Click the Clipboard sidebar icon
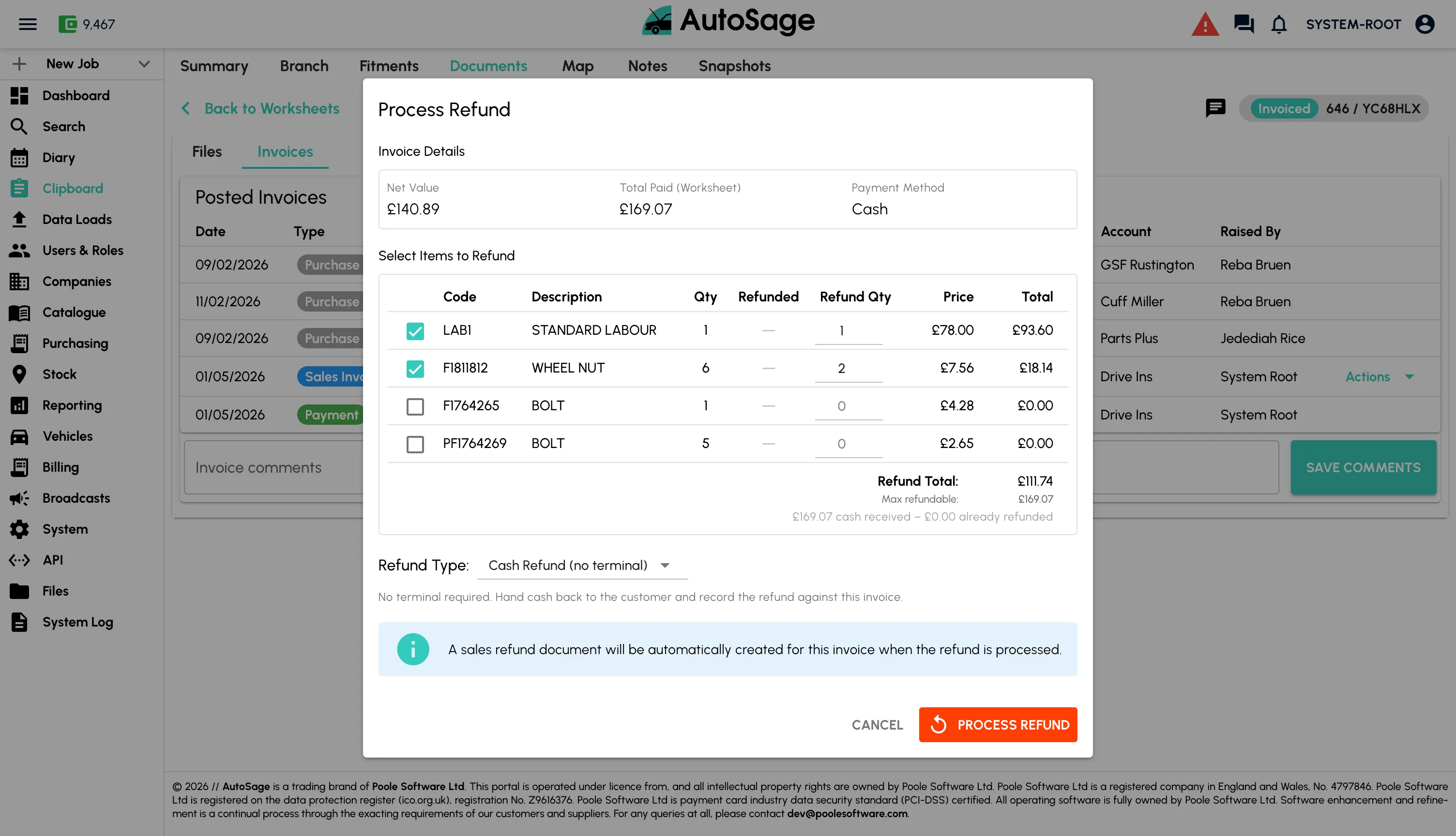This screenshot has width=1456, height=836. 19,188
